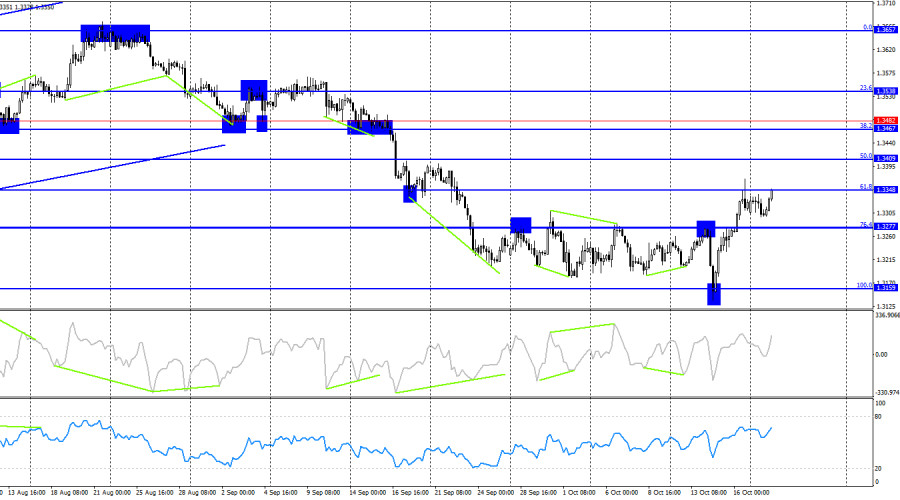Screen dimensions: 900x500
Task: Select the red horizontal line at the 1.3482 level
Action: coord(436,121)
